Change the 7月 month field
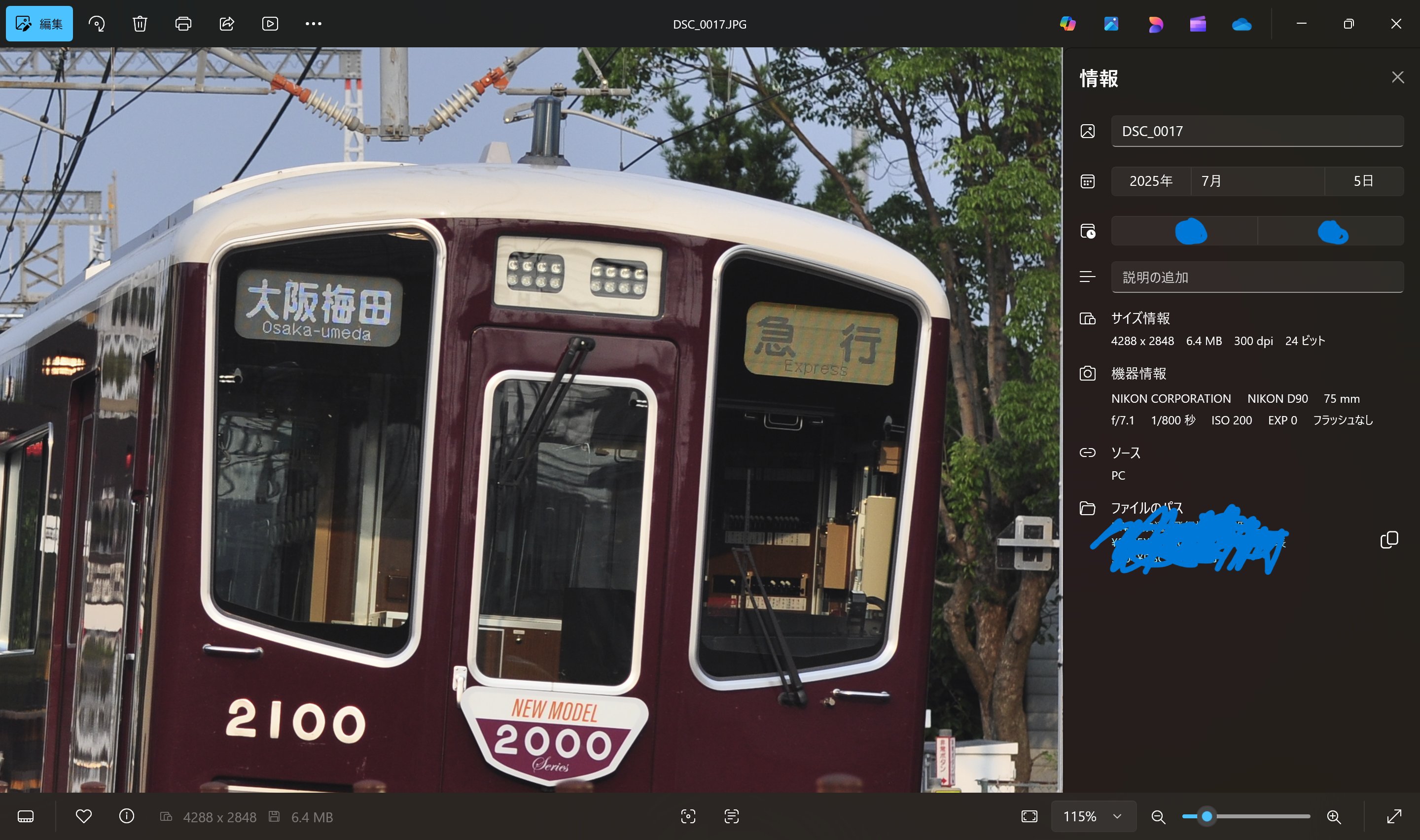Screen dimensions: 1420x840 pos(1257,181)
